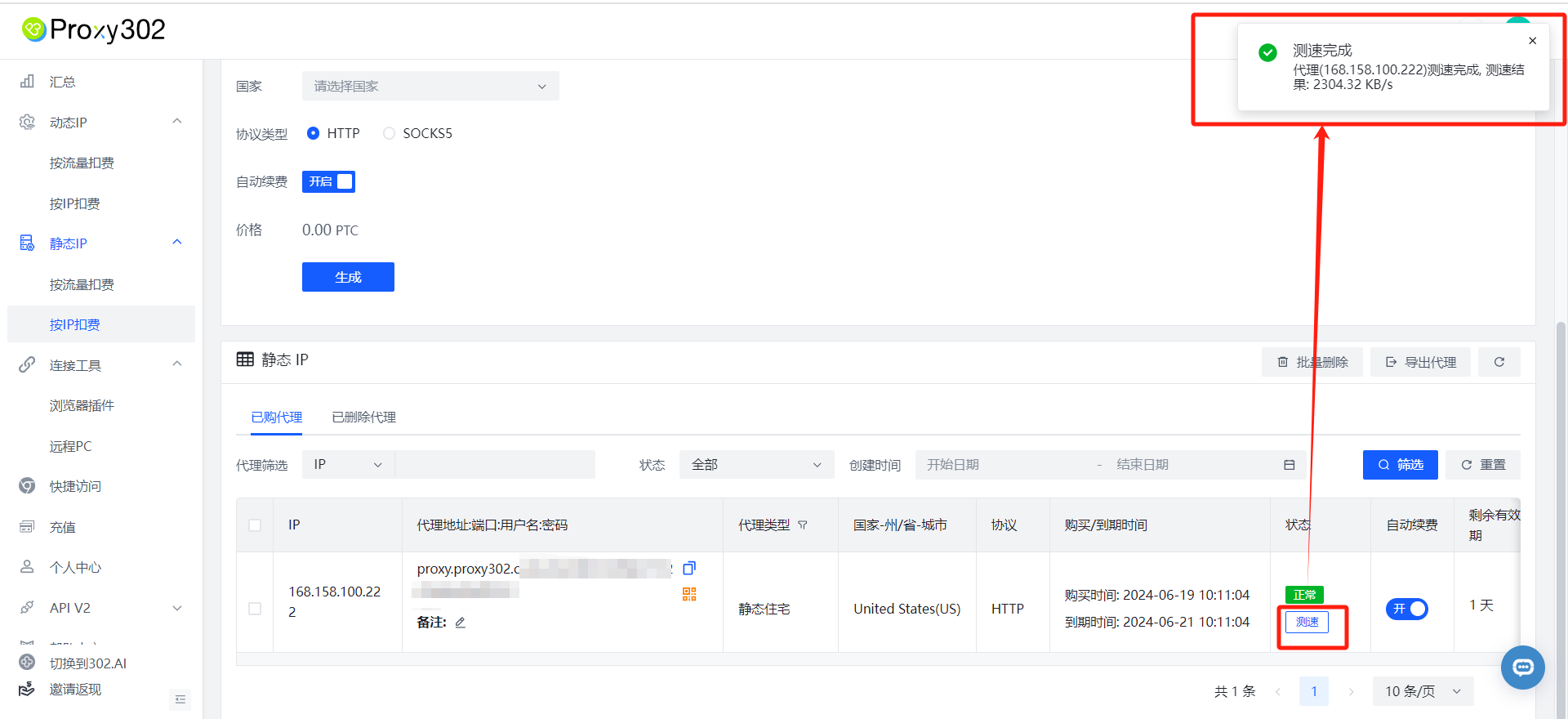Click the 测速 speed test button
The image size is (1568, 719).
click(x=1307, y=622)
